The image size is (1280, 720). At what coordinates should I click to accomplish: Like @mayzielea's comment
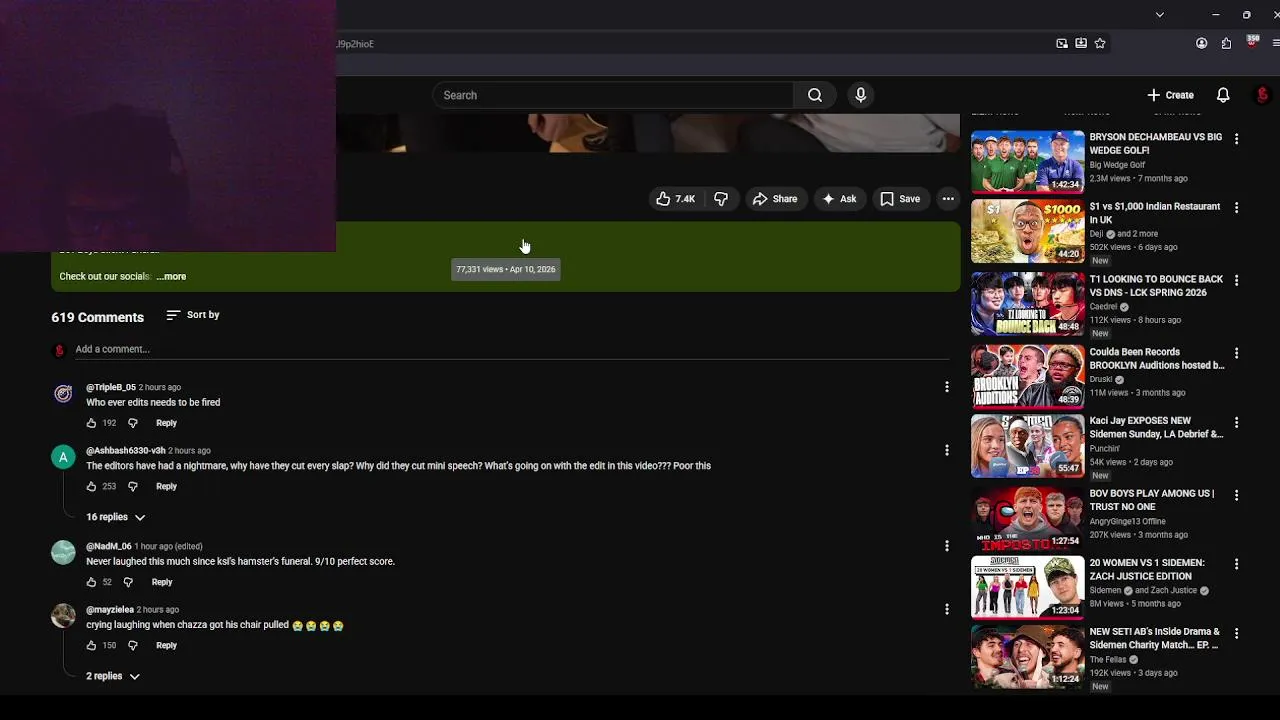[x=91, y=645]
